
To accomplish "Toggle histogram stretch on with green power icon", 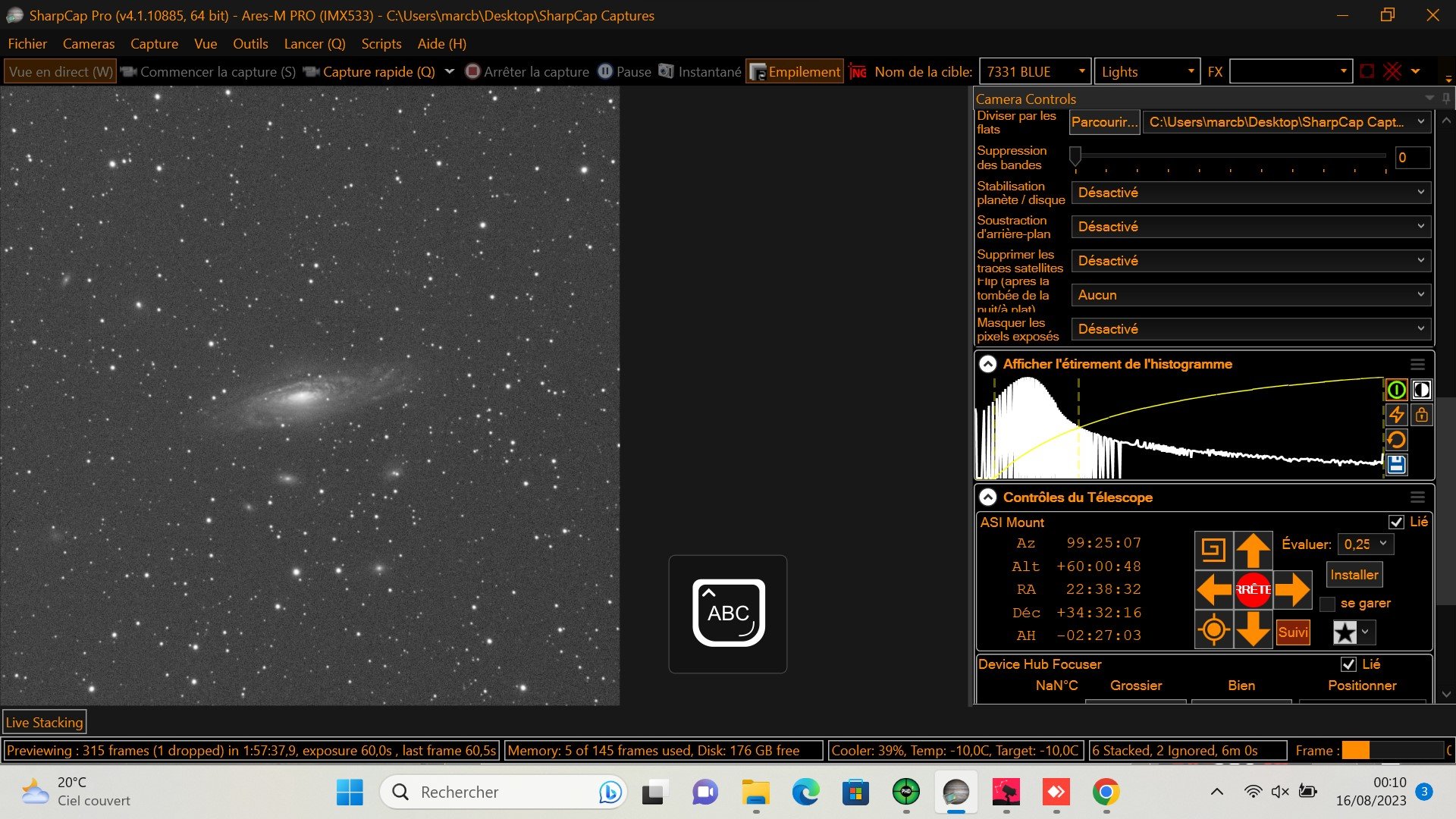I will (x=1396, y=390).
